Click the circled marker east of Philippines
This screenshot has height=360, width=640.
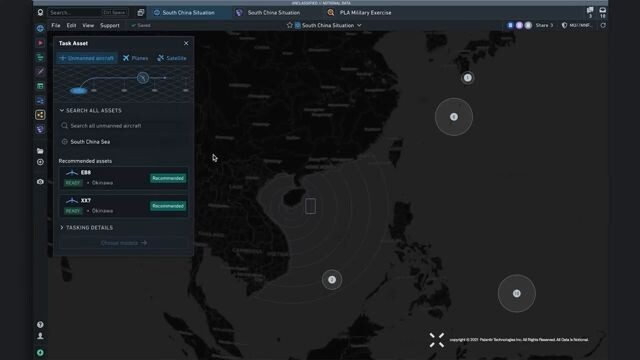(516, 293)
